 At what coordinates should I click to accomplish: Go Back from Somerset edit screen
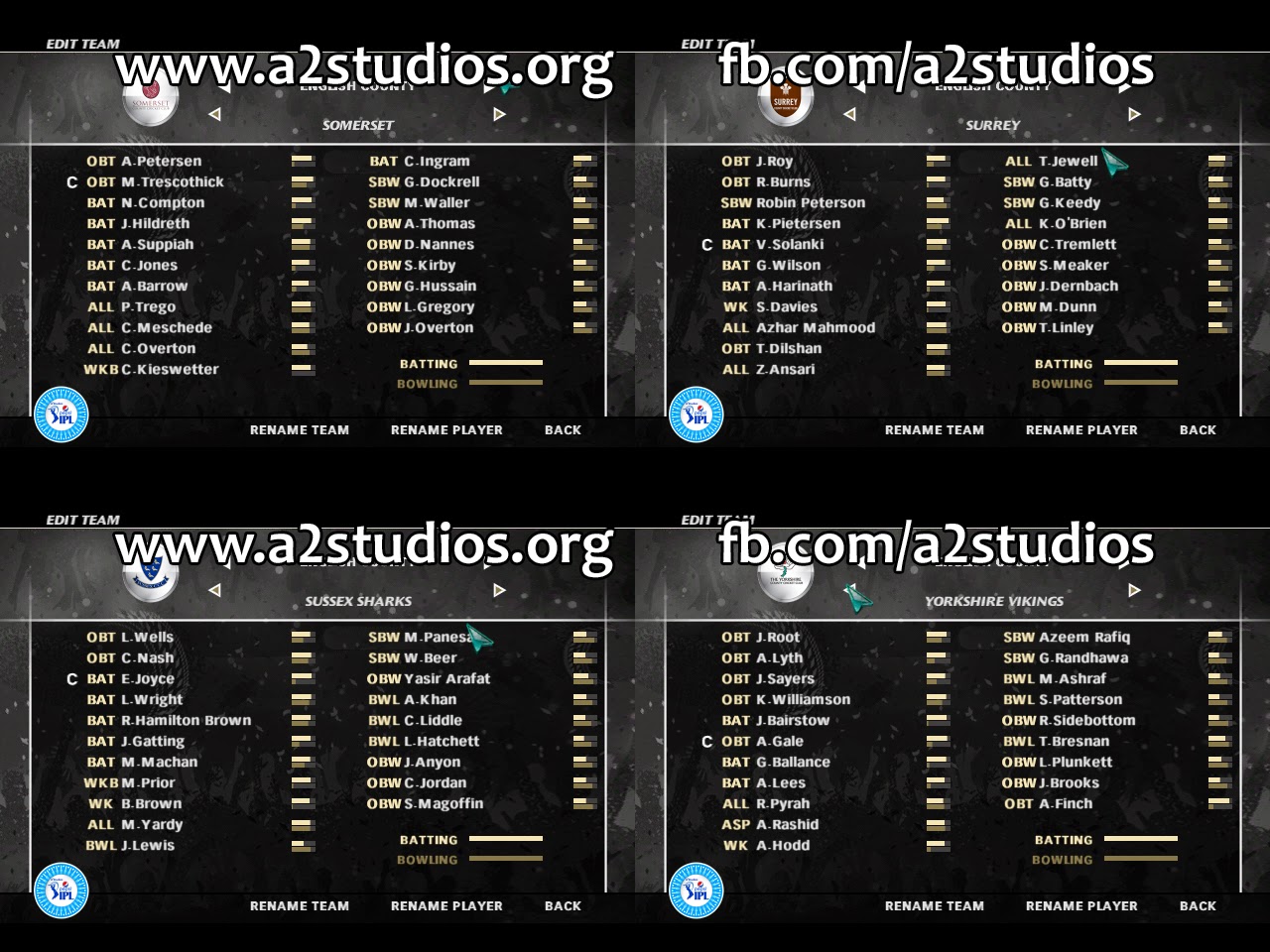(563, 429)
